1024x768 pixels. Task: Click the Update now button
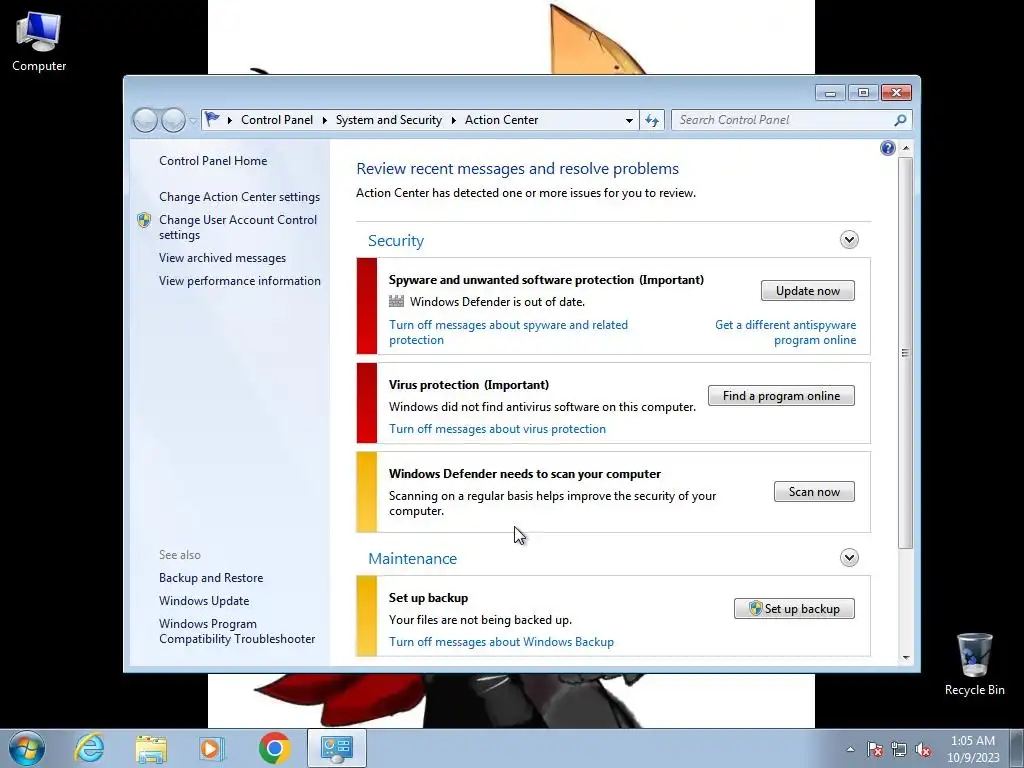click(x=808, y=291)
